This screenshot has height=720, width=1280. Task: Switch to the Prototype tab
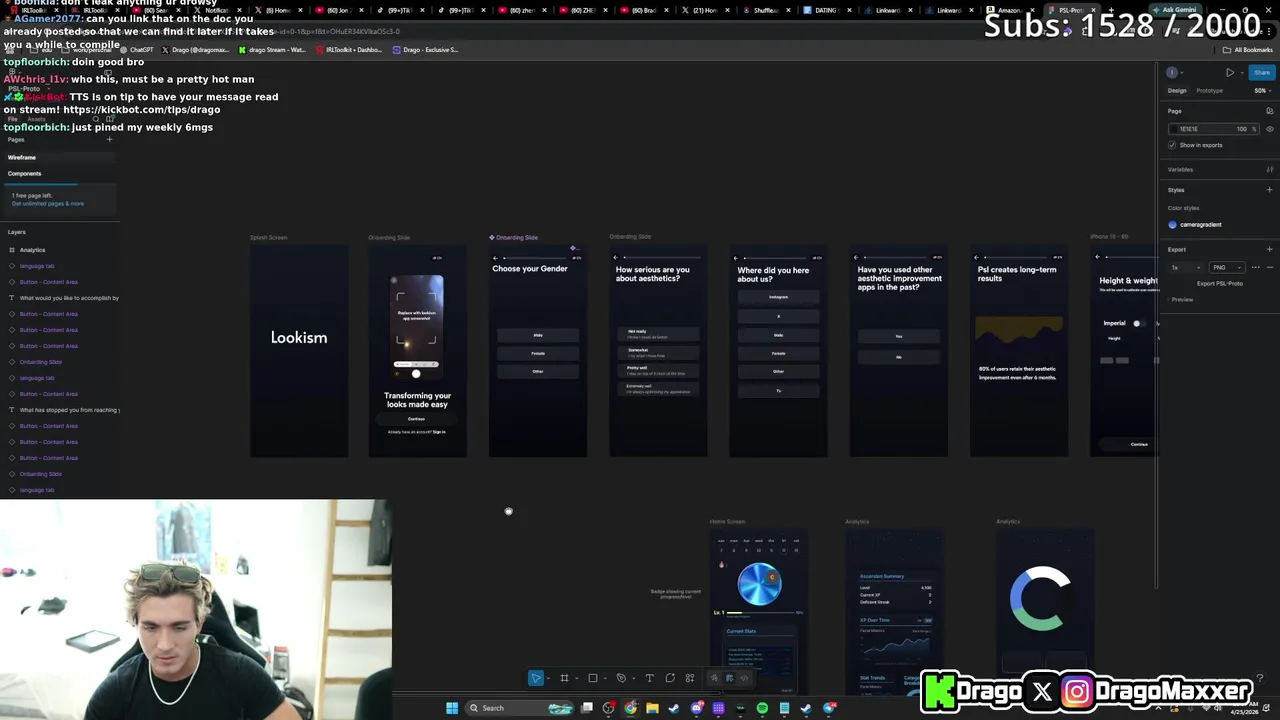[1209, 90]
